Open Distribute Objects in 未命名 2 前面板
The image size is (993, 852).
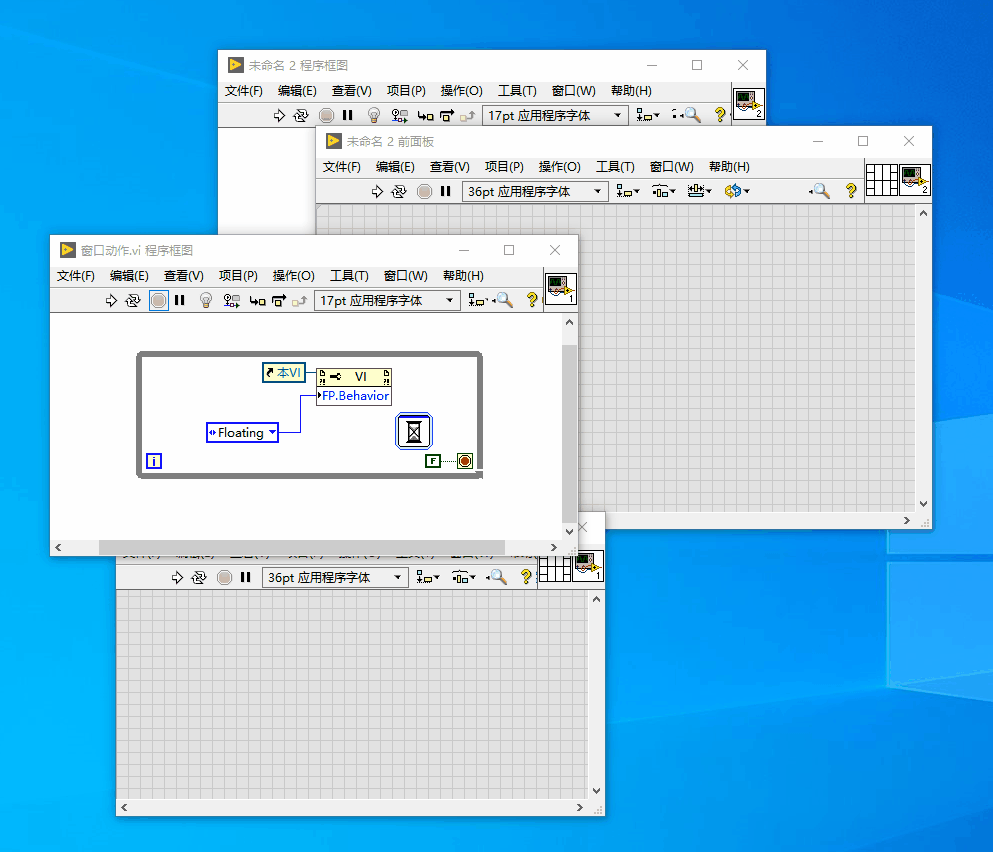664,191
